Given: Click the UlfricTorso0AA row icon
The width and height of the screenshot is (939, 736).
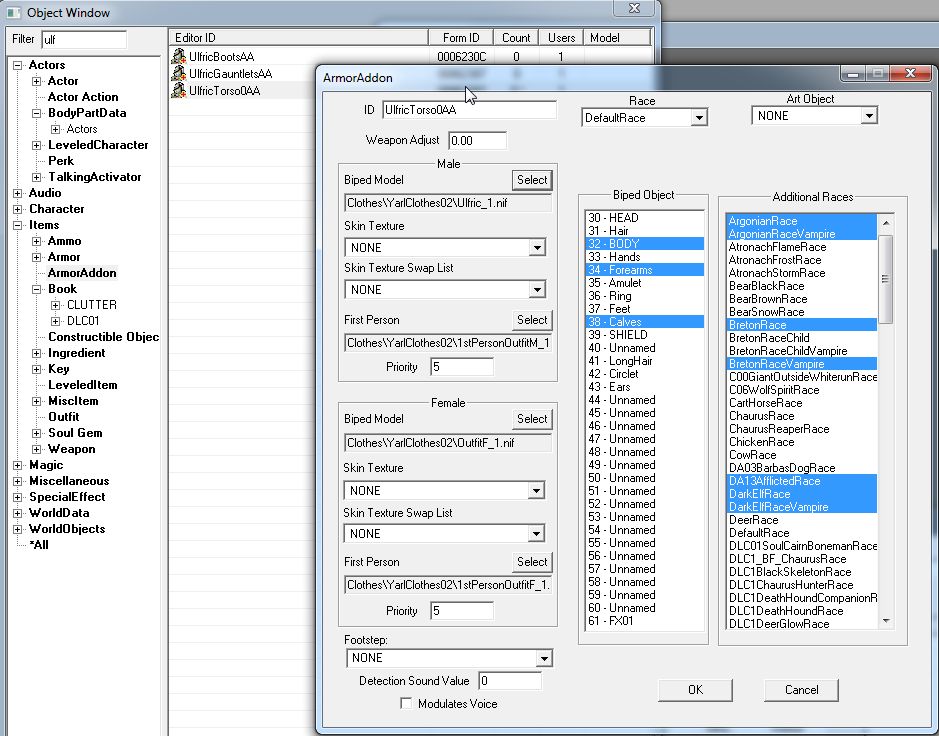Looking at the screenshot, I should (178, 90).
